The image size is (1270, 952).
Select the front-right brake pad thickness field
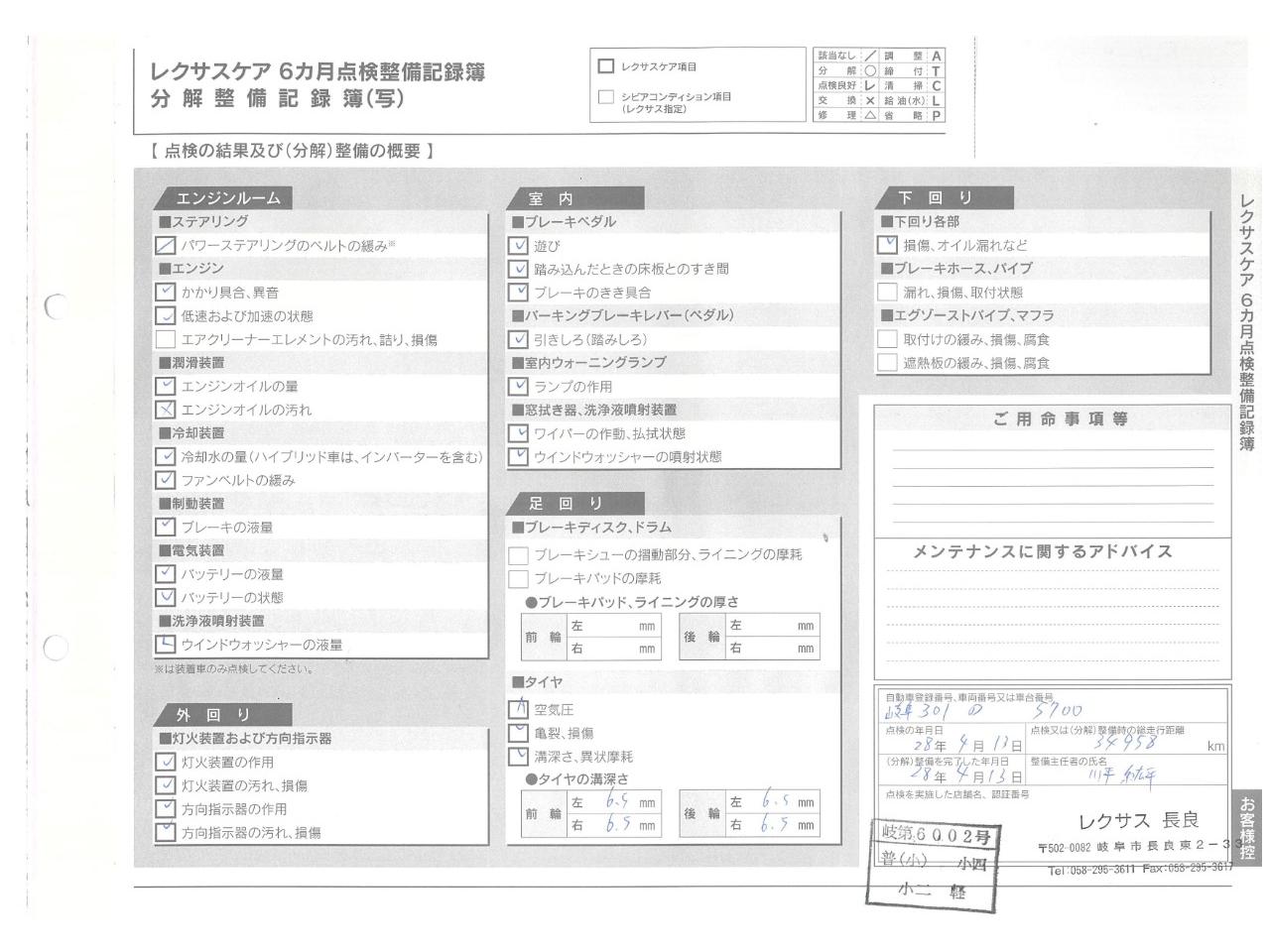(x=613, y=650)
